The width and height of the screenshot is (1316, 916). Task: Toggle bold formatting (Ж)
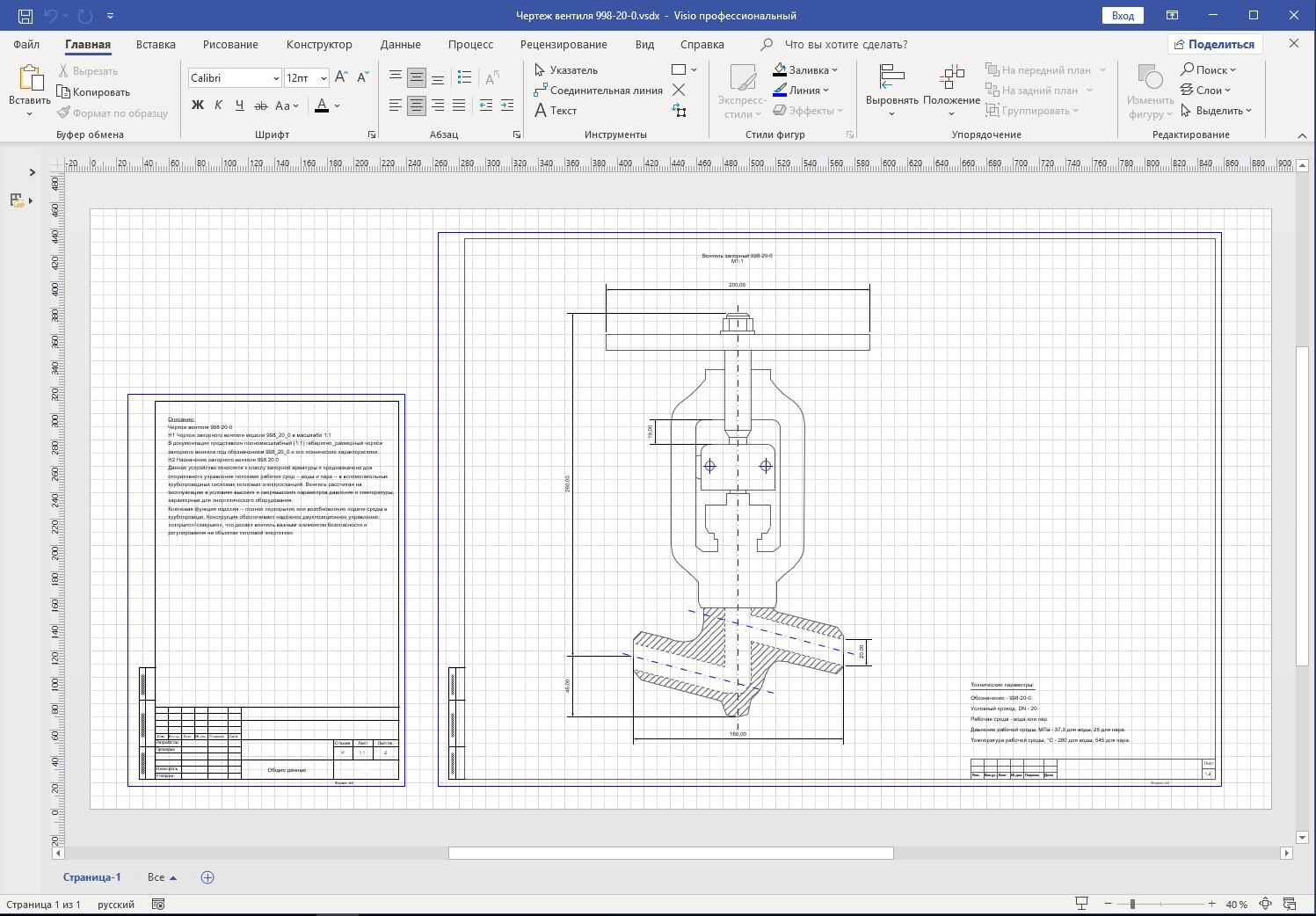[198, 105]
